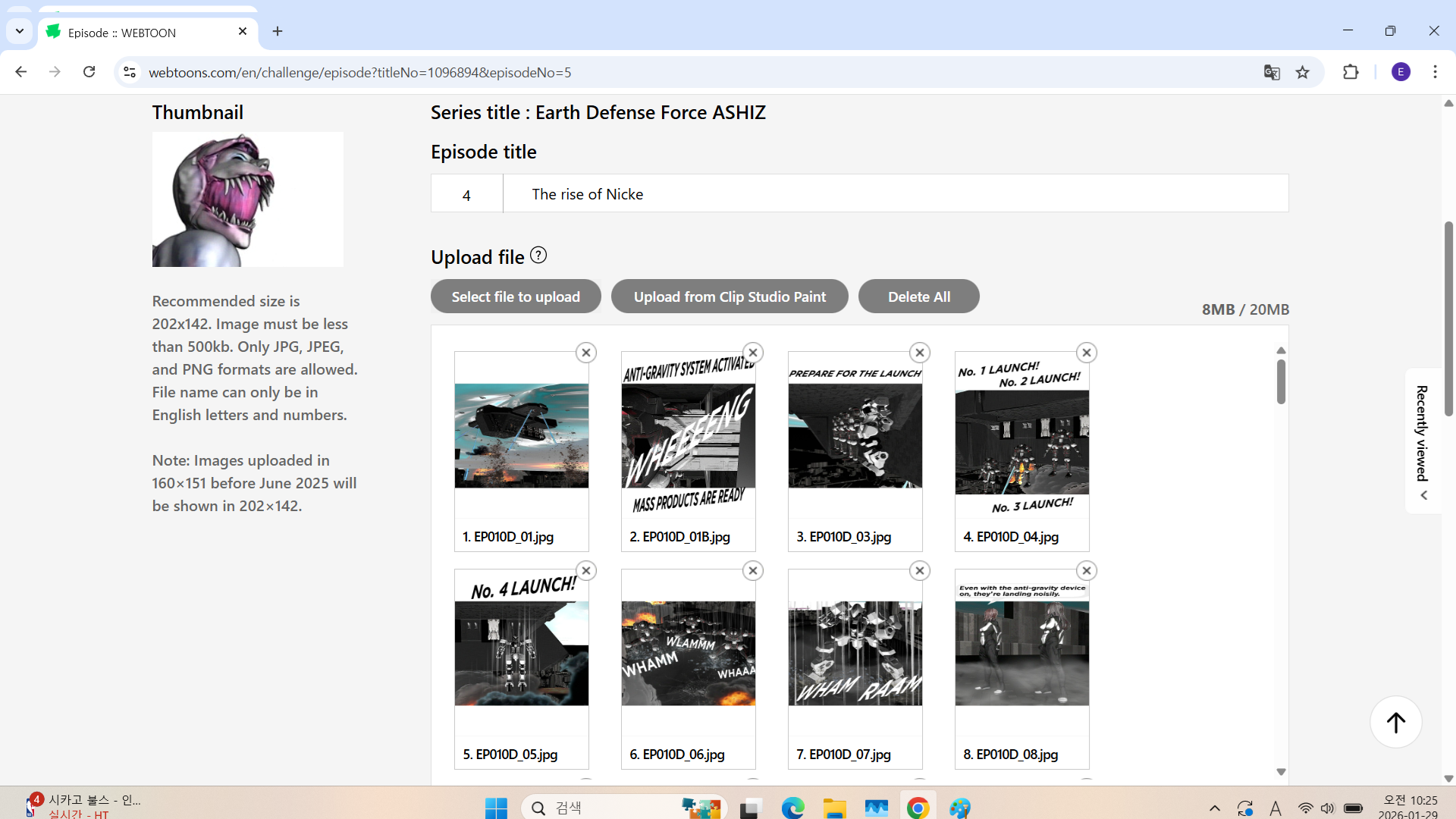
Task: Open the Upload file help question icon
Action: 538,256
